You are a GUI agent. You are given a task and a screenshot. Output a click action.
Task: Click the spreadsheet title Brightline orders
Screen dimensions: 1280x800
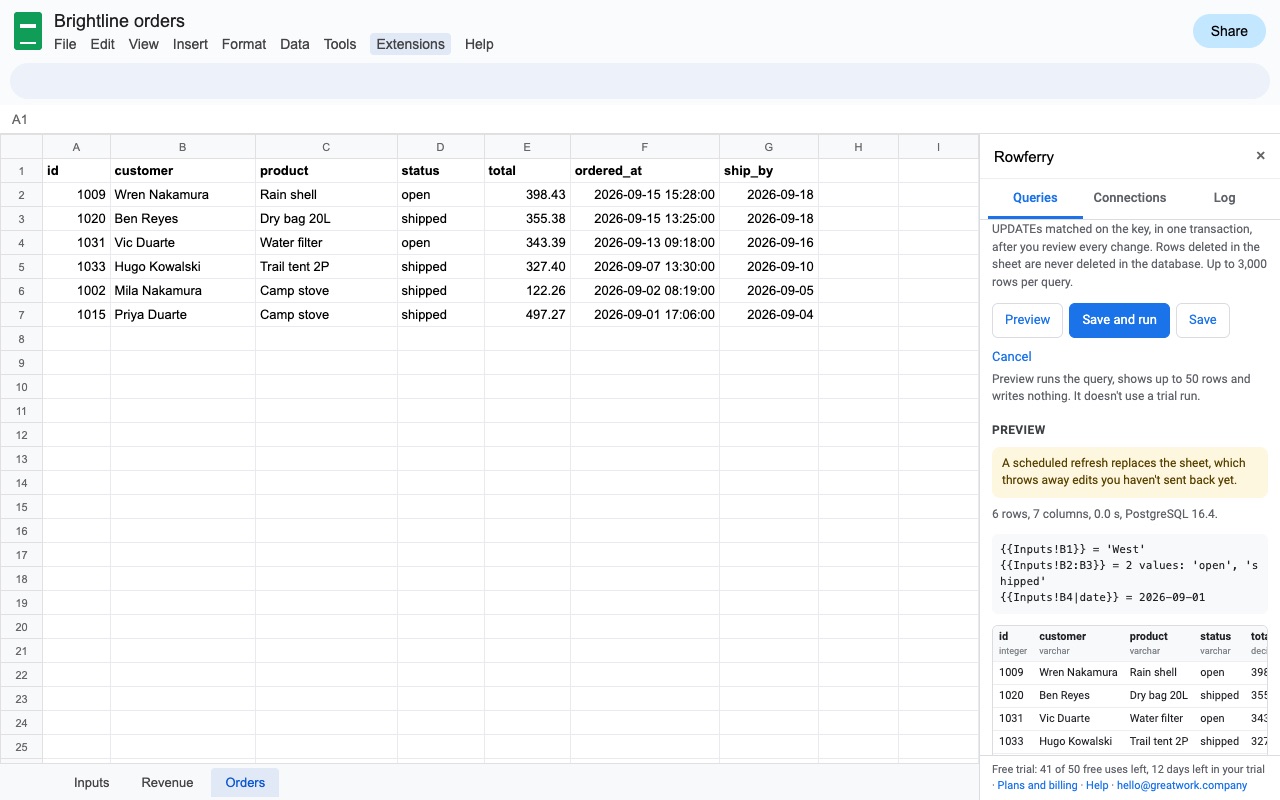[x=119, y=21]
